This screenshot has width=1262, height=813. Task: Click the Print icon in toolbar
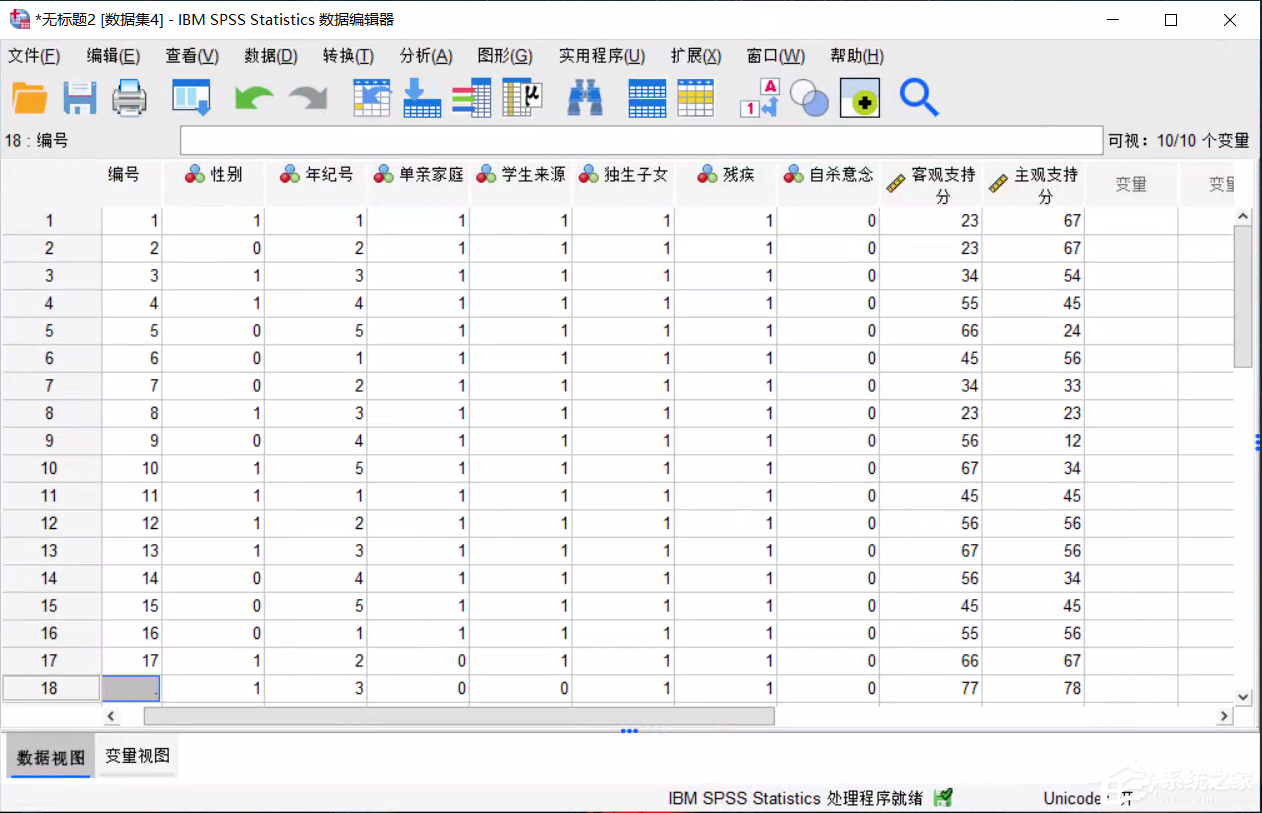129,98
